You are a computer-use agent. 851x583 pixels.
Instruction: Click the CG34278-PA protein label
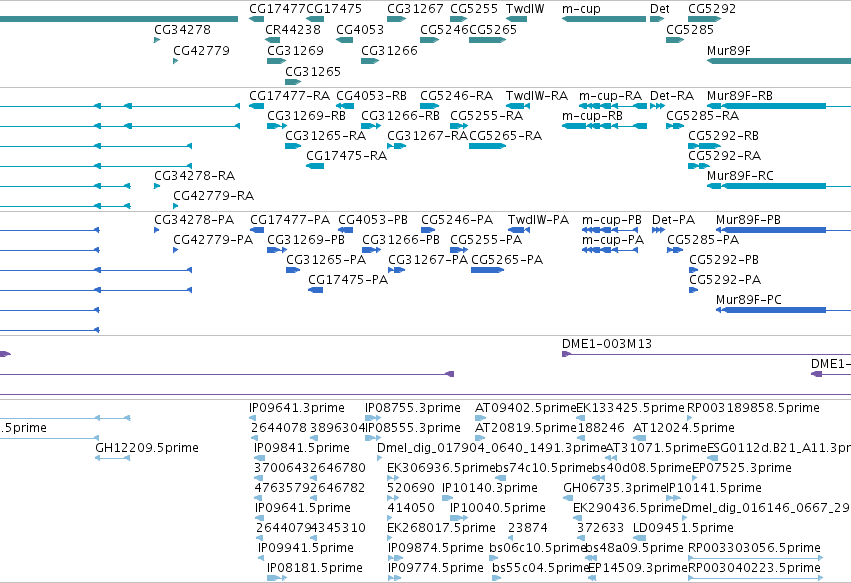click(x=194, y=220)
